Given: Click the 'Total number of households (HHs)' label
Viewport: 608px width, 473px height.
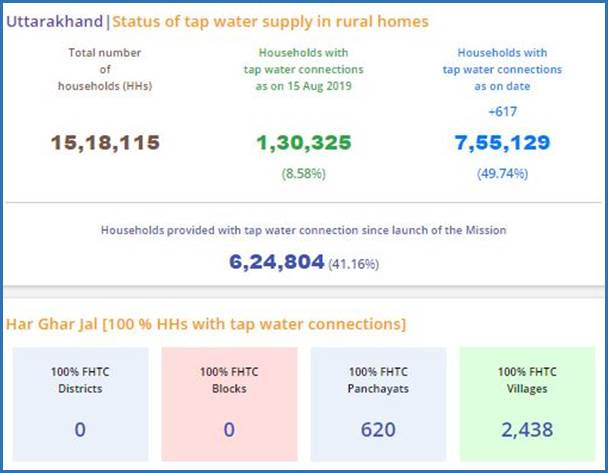Looking at the screenshot, I should coord(104,70).
